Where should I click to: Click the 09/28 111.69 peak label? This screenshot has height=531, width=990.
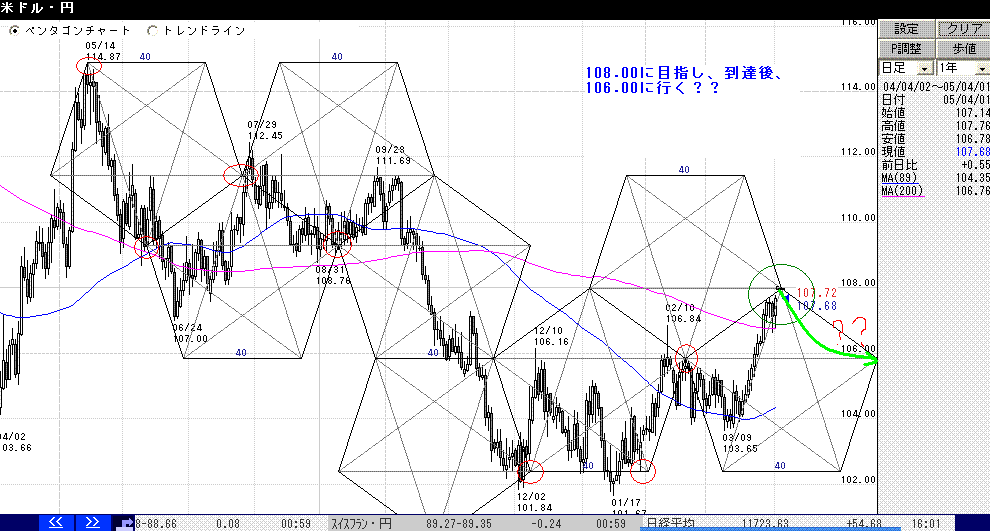tap(393, 155)
